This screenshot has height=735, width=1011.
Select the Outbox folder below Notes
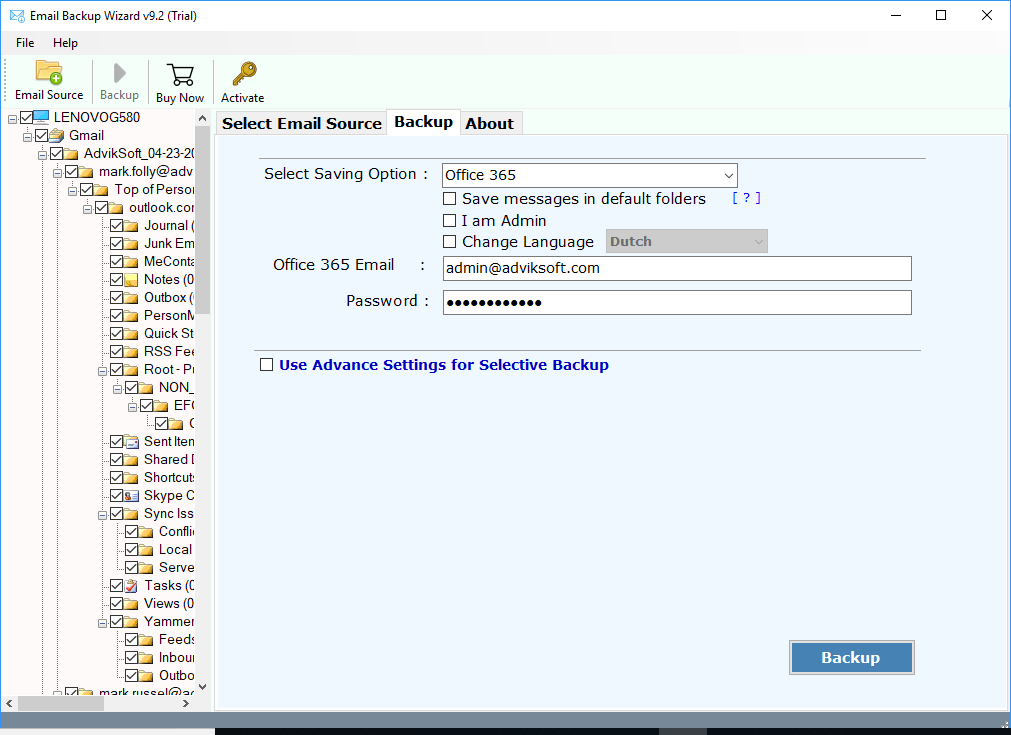pos(168,297)
